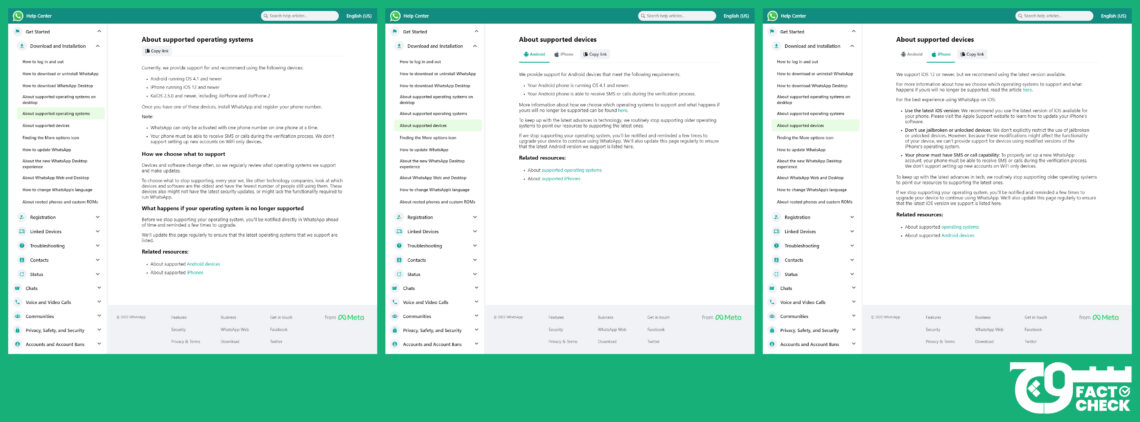
Task: Click Chats icon in right window sidebar
Action: click(771, 288)
